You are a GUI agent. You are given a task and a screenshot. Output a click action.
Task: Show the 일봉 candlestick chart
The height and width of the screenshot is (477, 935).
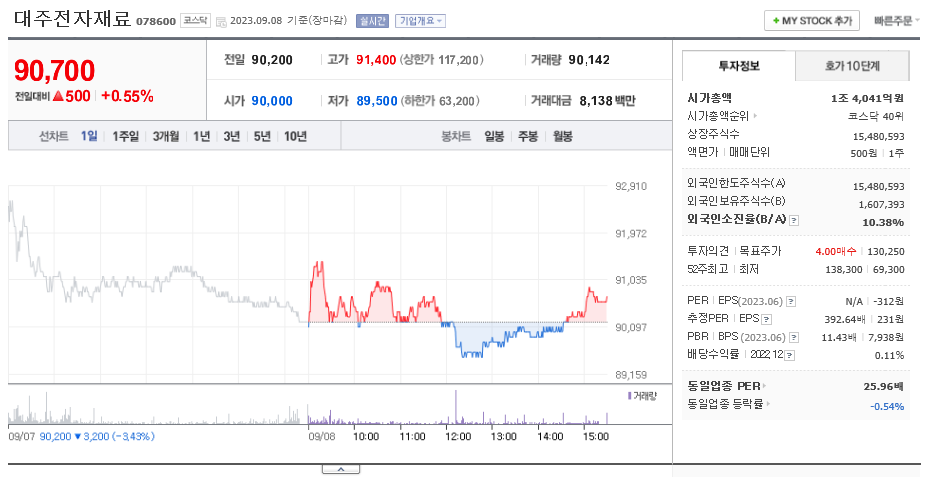[494, 137]
